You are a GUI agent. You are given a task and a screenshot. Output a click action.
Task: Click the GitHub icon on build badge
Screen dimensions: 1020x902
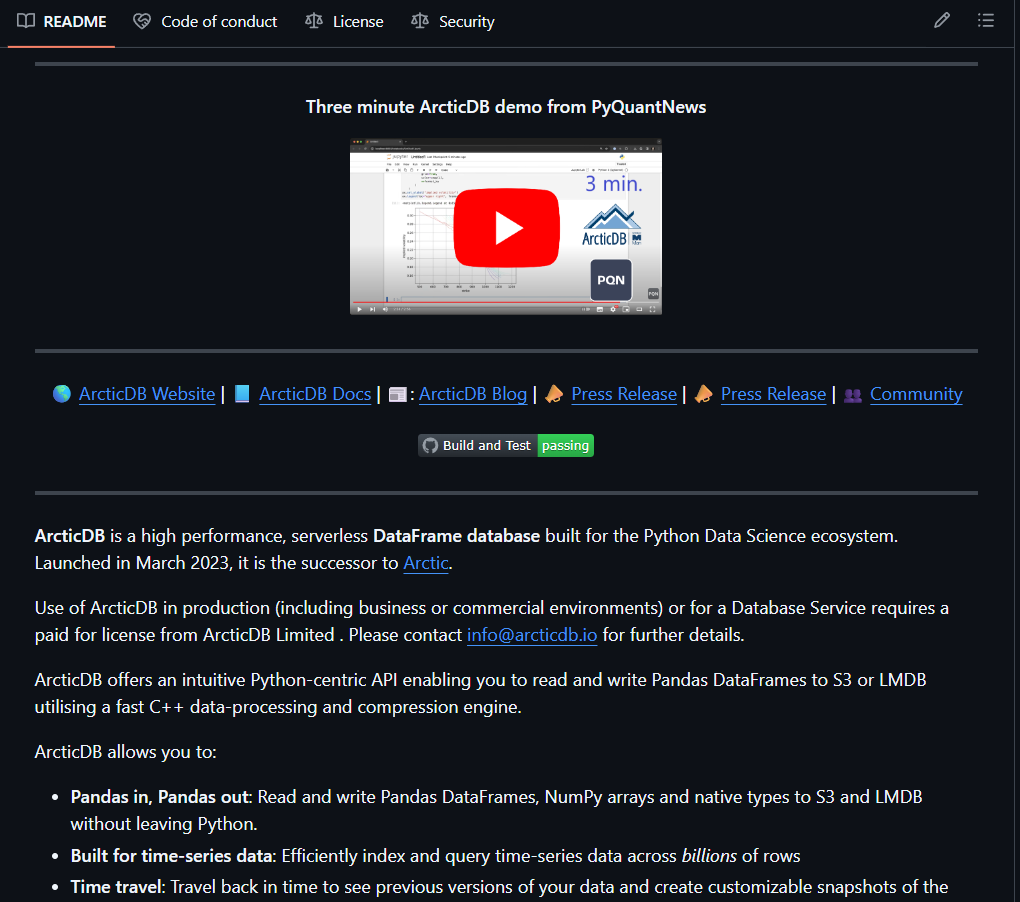[x=430, y=445]
